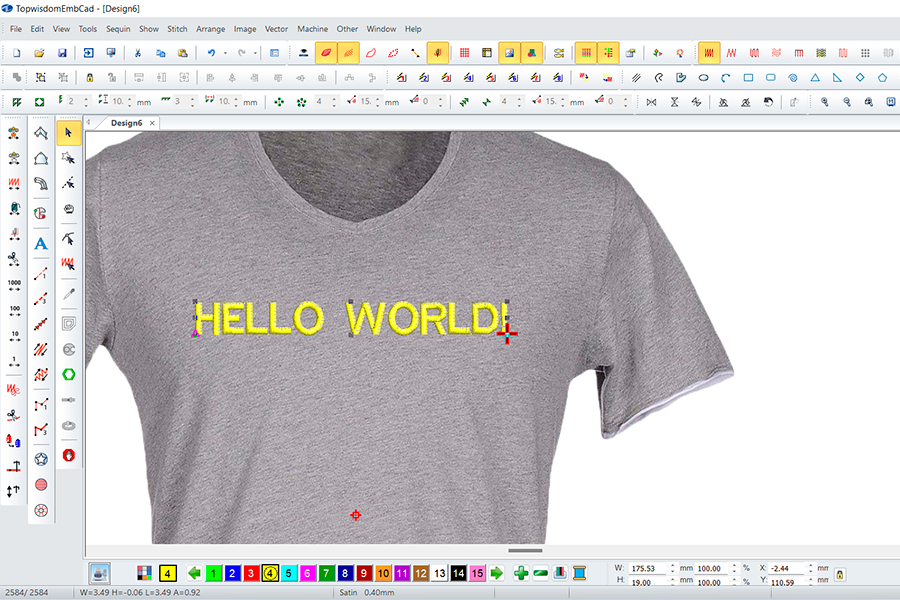Open the Stitch menu
The height and width of the screenshot is (600, 900).
click(177, 29)
